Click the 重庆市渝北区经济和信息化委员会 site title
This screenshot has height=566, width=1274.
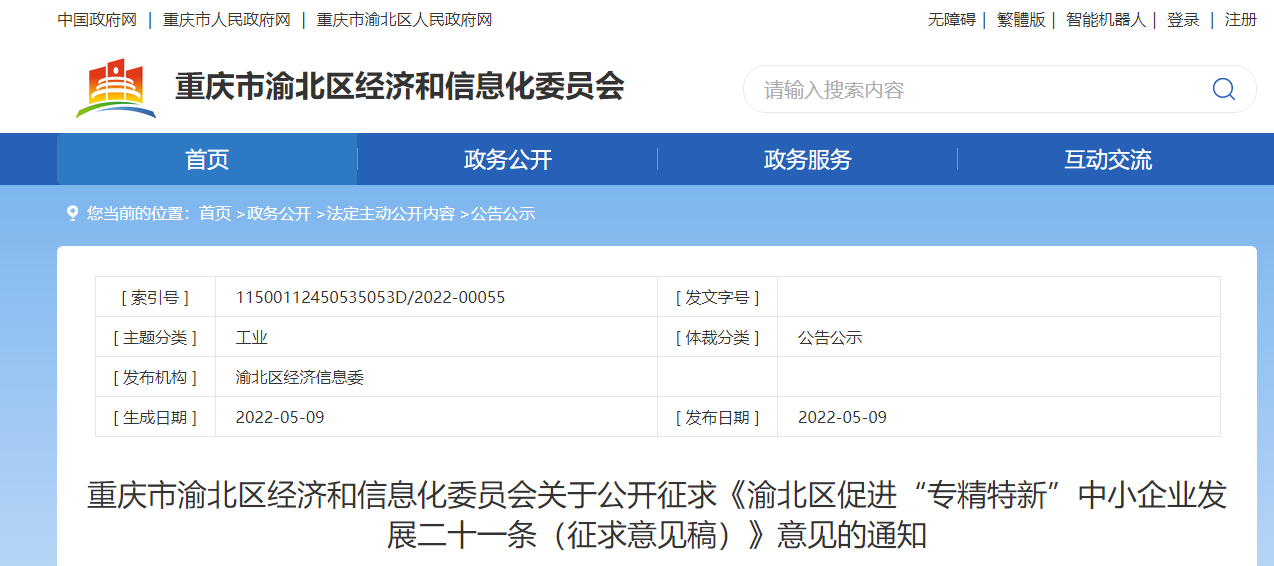tap(399, 87)
